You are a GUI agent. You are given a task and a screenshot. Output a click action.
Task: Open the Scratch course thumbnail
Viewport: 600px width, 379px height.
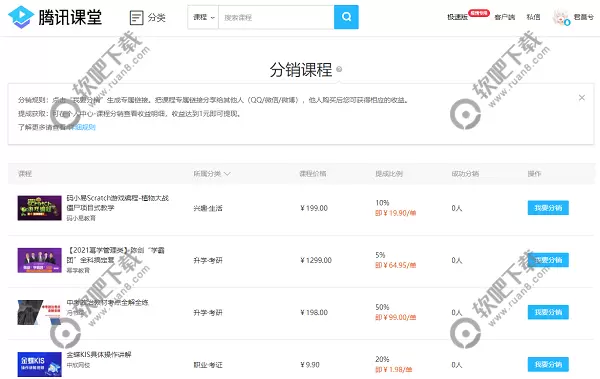tap(39, 208)
